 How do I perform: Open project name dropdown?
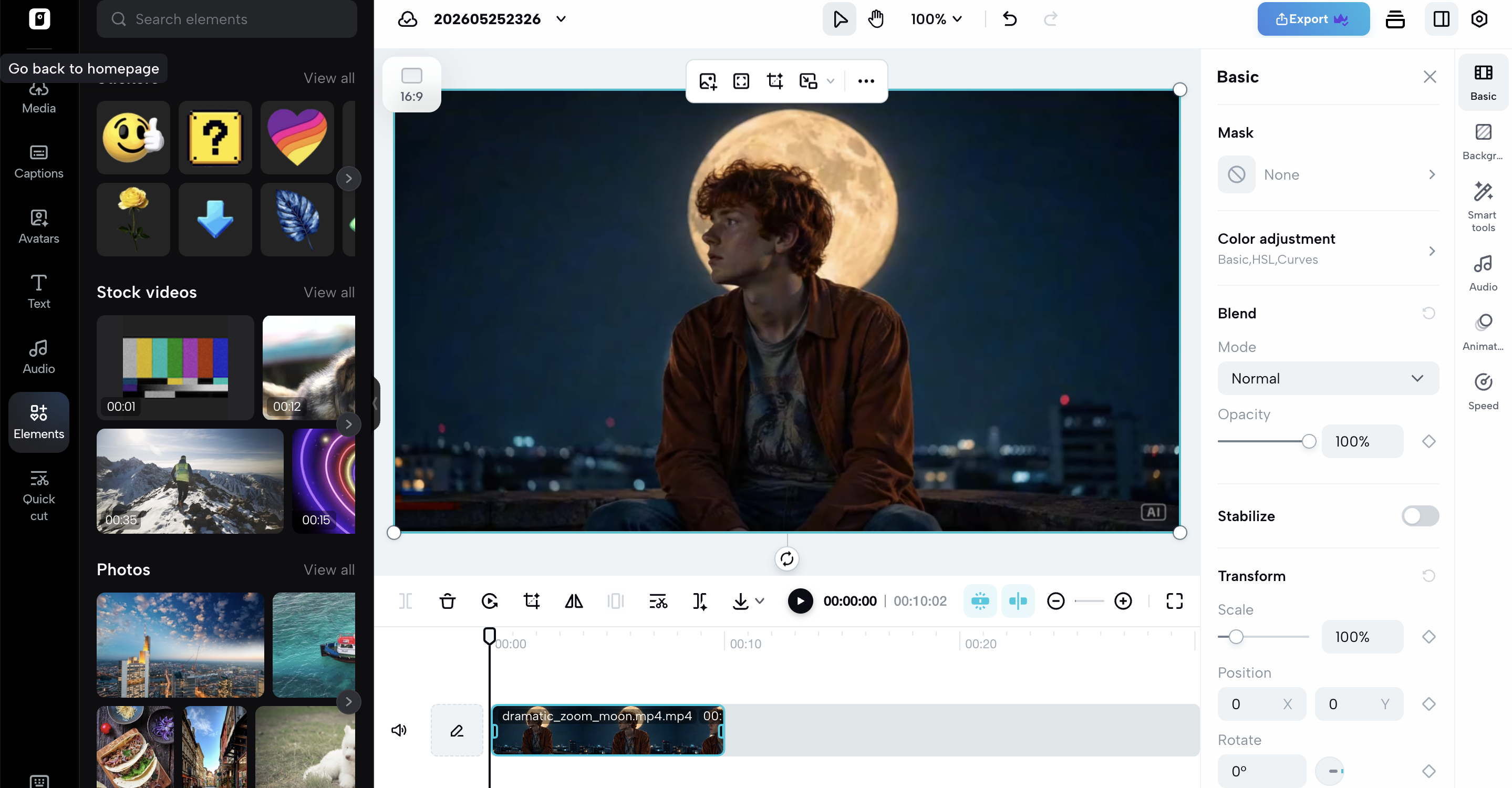pyautogui.click(x=561, y=19)
